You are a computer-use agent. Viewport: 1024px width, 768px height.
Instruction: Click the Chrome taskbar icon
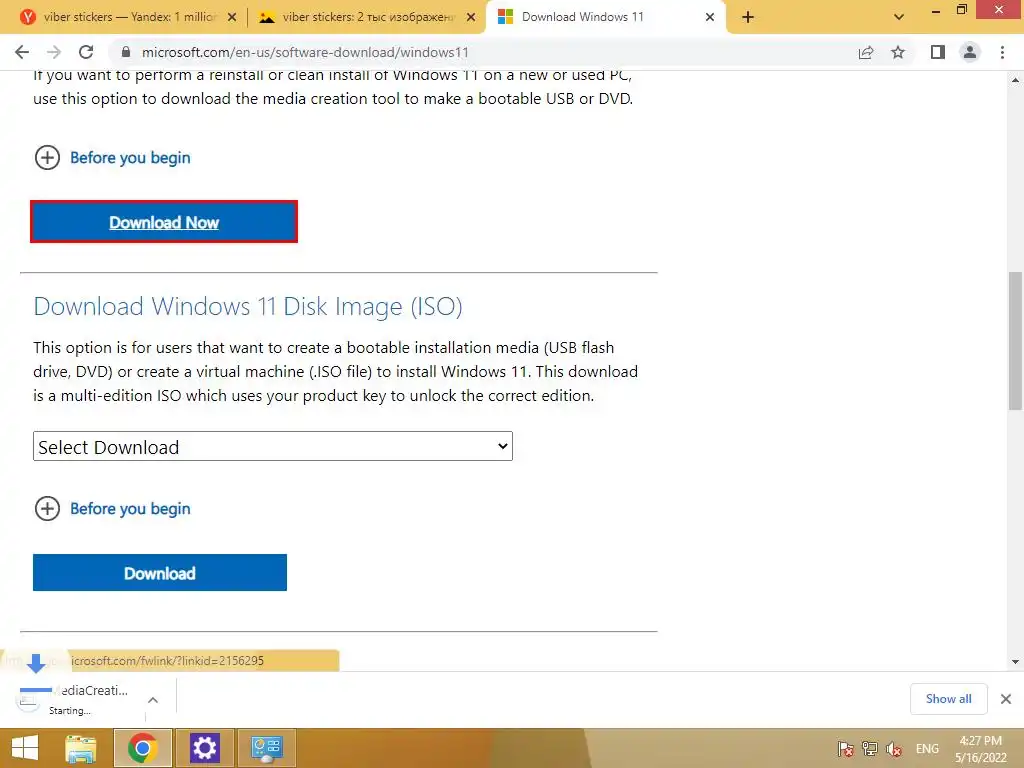(143, 748)
